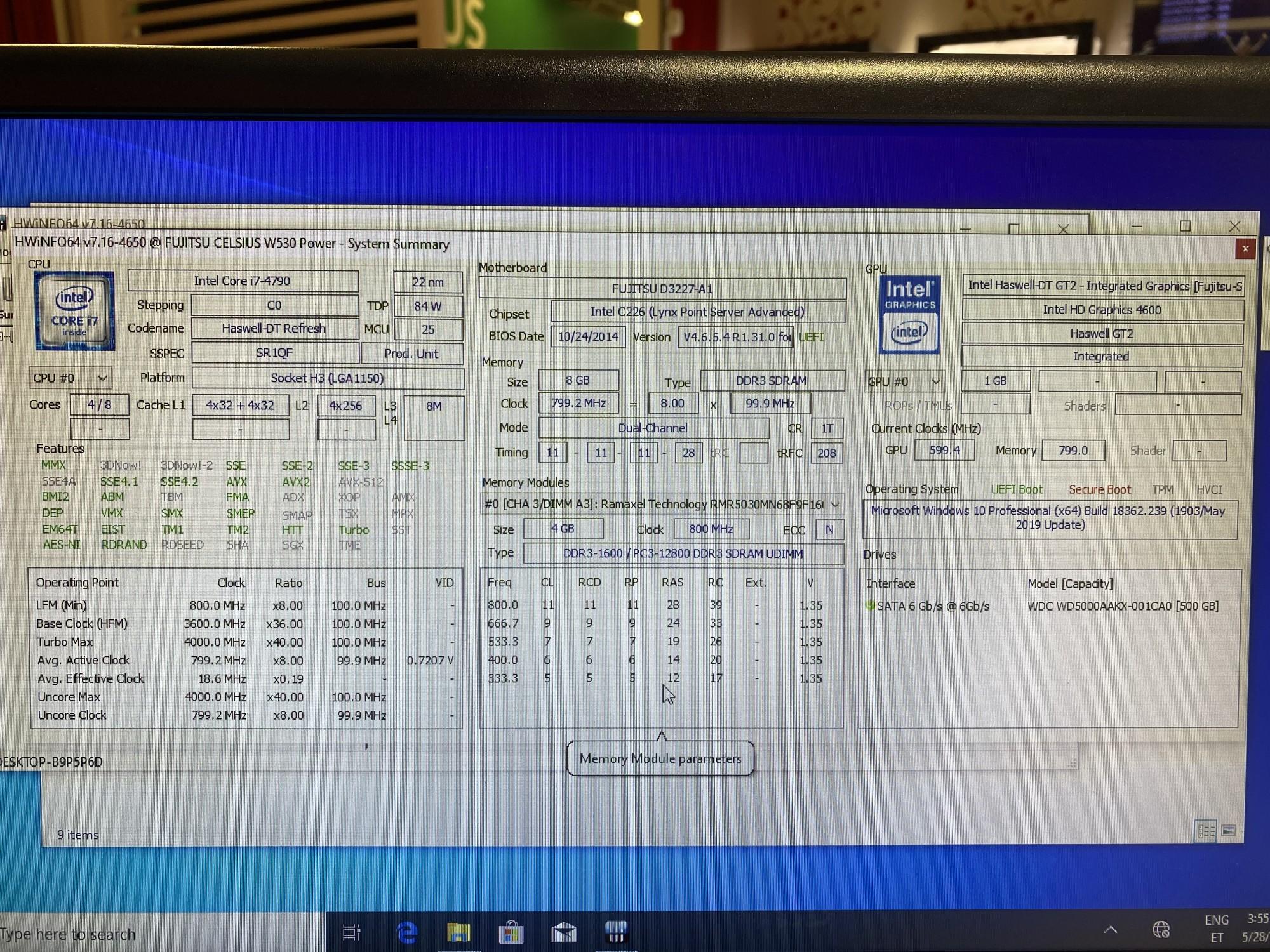
Task: Launch Microsoft Edge from taskbar
Action: (x=407, y=932)
